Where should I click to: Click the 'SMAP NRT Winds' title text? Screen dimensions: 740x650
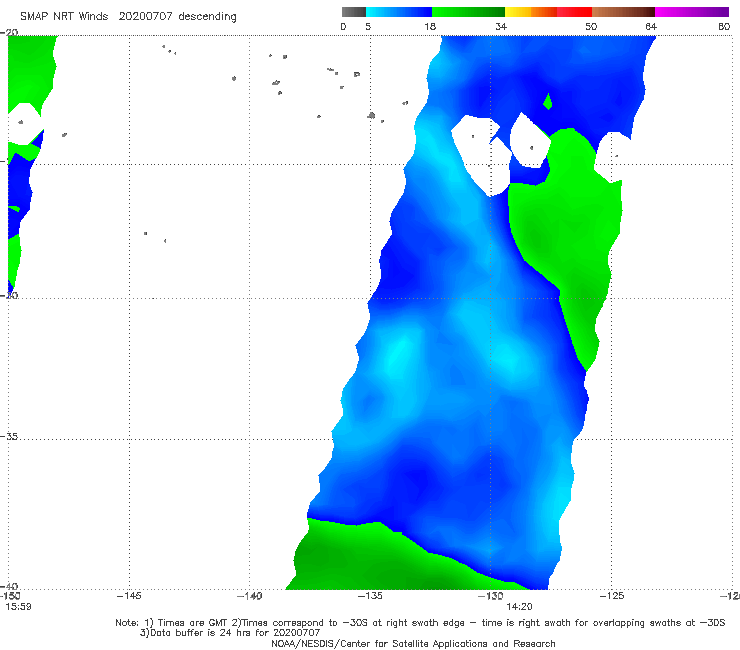64,16
